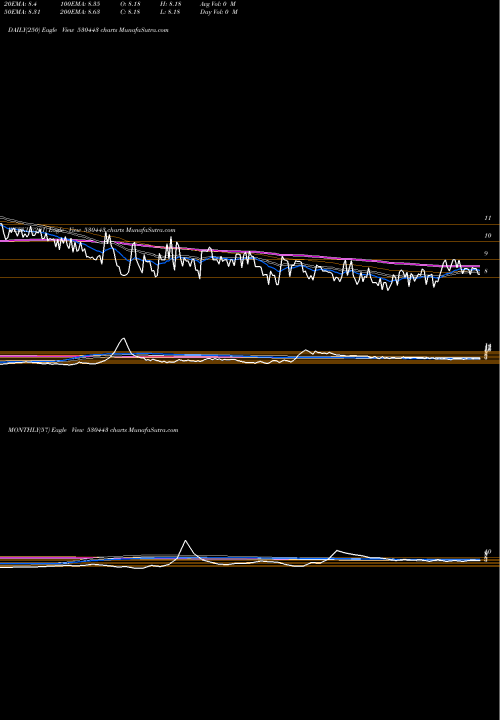Click the 200EMA: 8.68 value
The width and height of the screenshot is (500, 720).
pyautogui.click(x=80, y=12)
